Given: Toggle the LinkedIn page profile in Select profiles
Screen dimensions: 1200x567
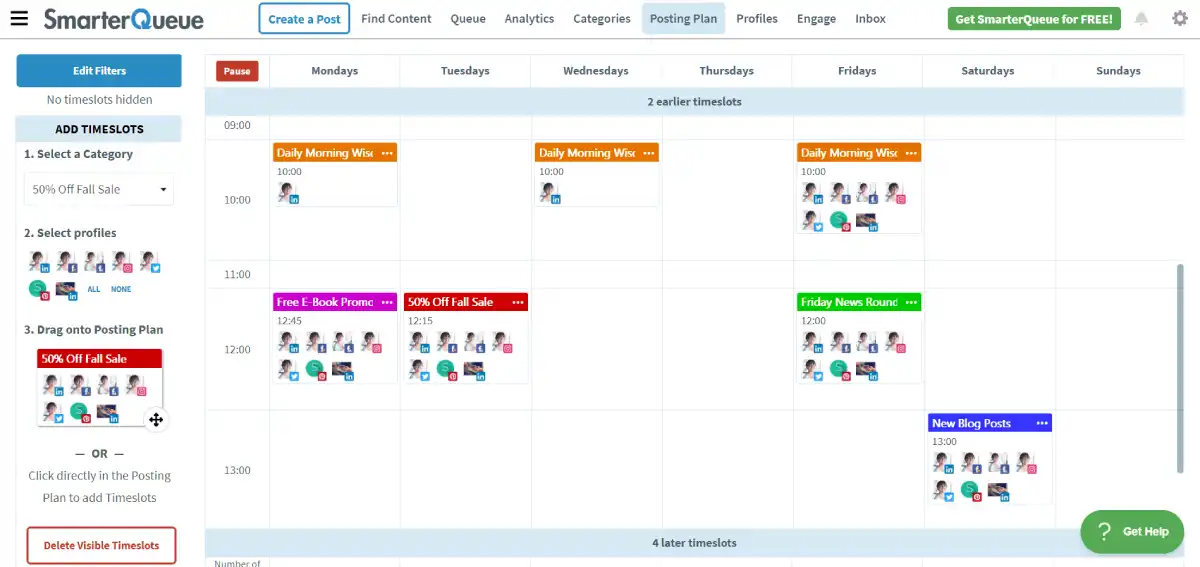Looking at the screenshot, I should point(66,290).
